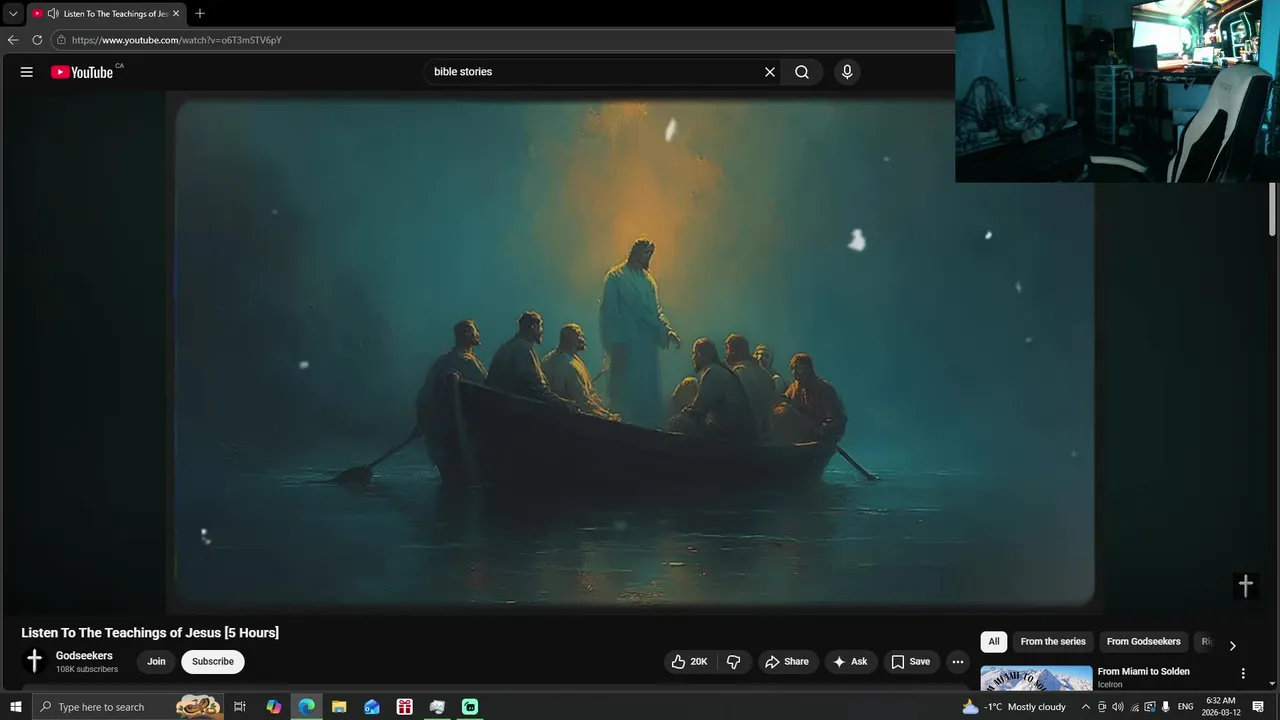Start voice search with the microphone
The height and width of the screenshot is (720, 1280).
tap(847, 72)
